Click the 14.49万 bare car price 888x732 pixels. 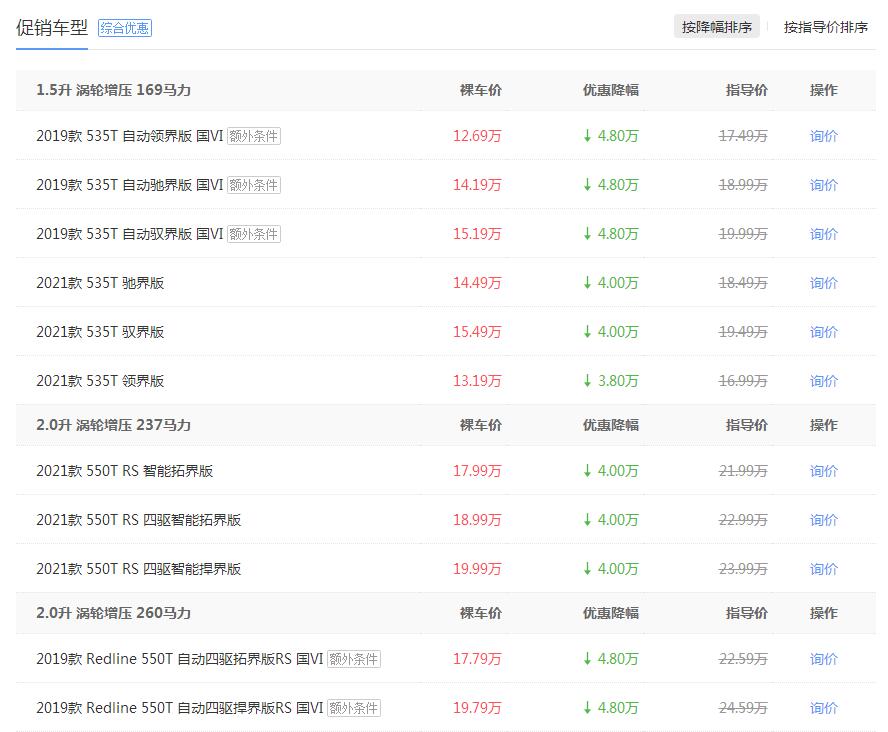pos(477,283)
